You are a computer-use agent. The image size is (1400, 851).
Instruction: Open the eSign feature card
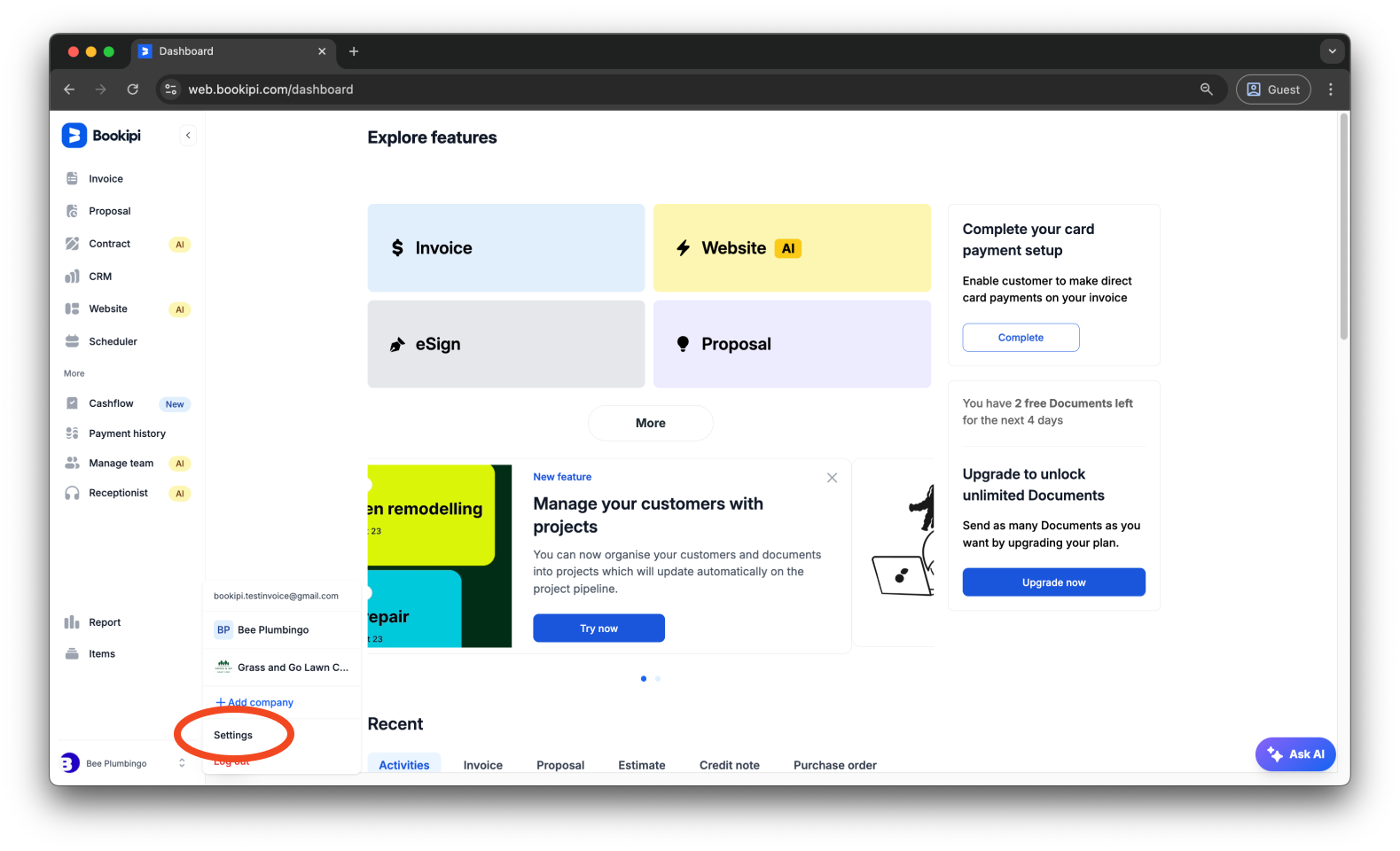point(506,344)
